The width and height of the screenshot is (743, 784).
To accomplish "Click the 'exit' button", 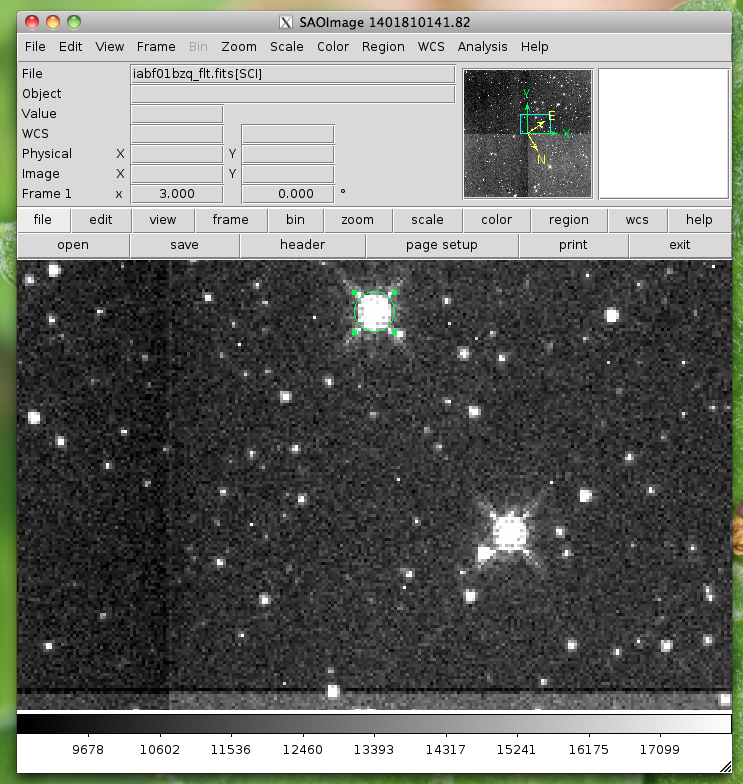I will (679, 245).
